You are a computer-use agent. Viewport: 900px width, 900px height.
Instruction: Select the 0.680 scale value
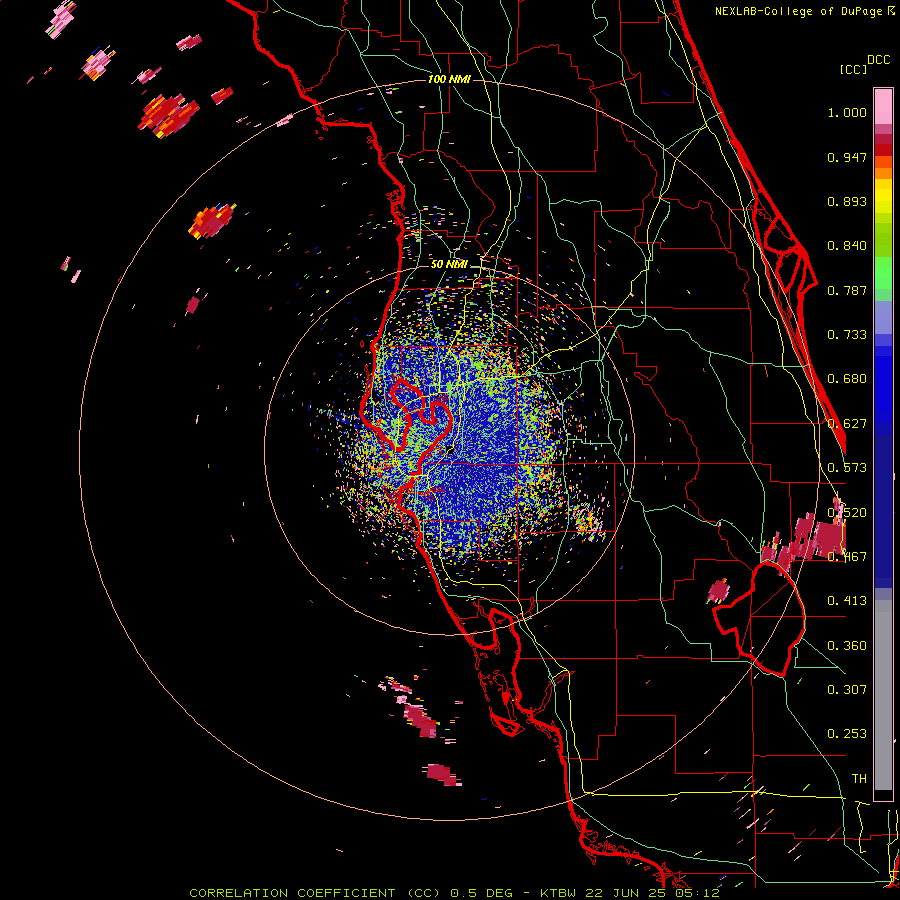pos(847,379)
